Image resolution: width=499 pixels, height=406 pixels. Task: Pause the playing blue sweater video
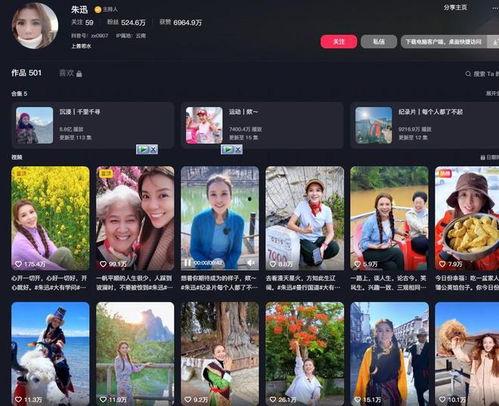click(187, 263)
